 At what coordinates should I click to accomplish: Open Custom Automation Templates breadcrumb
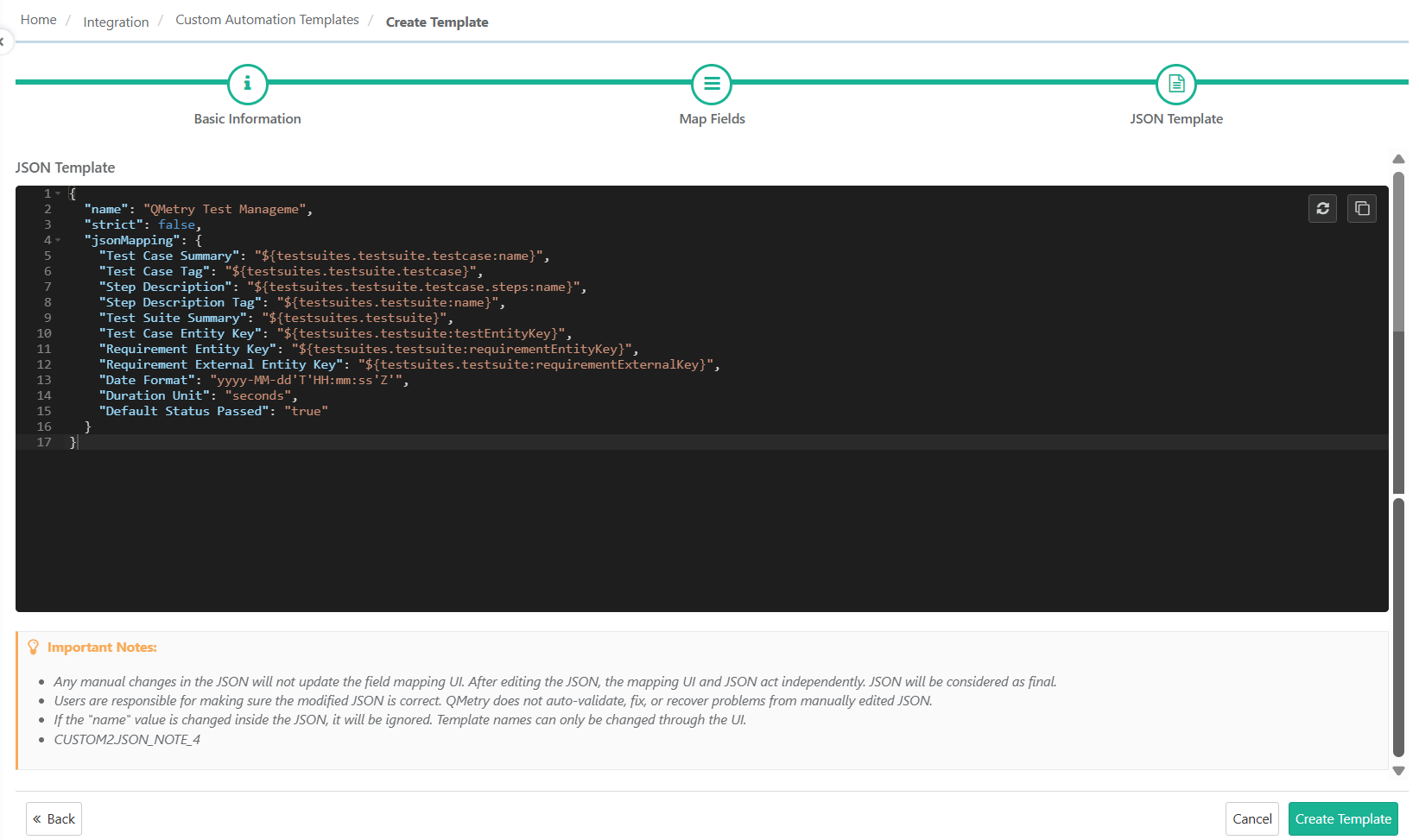(267, 20)
